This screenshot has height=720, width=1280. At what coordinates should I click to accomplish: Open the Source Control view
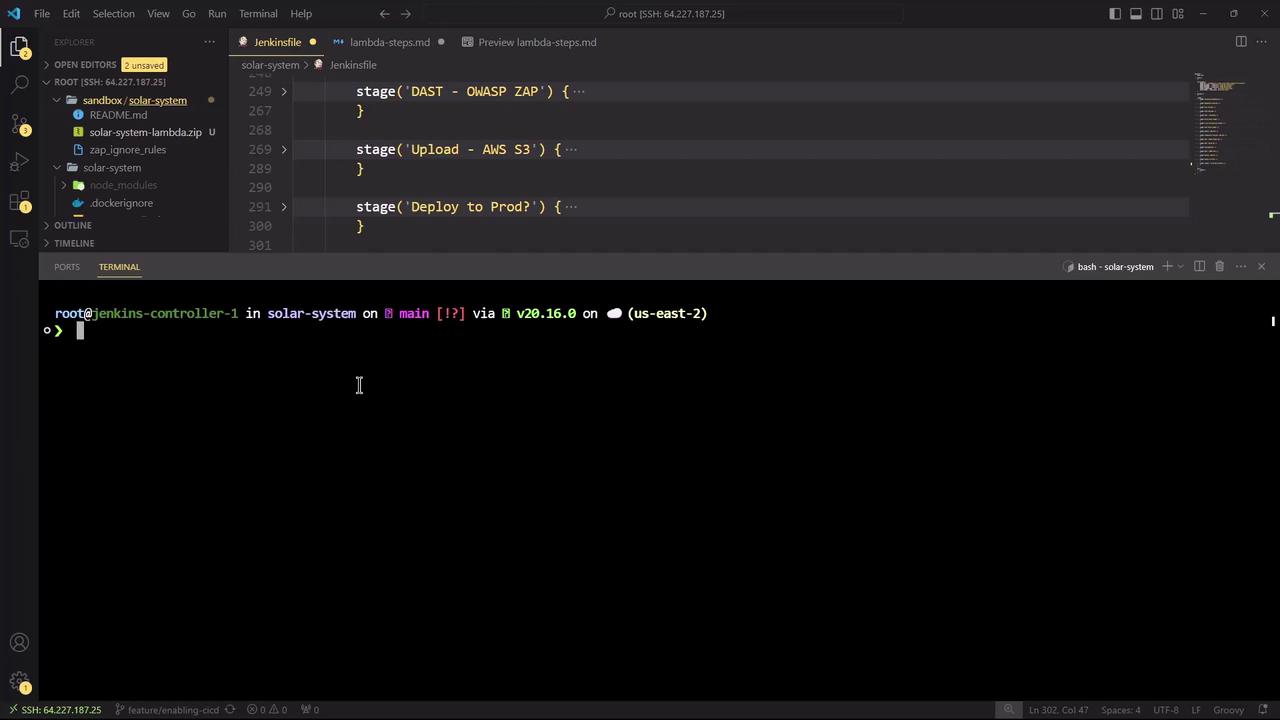point(19,125)
